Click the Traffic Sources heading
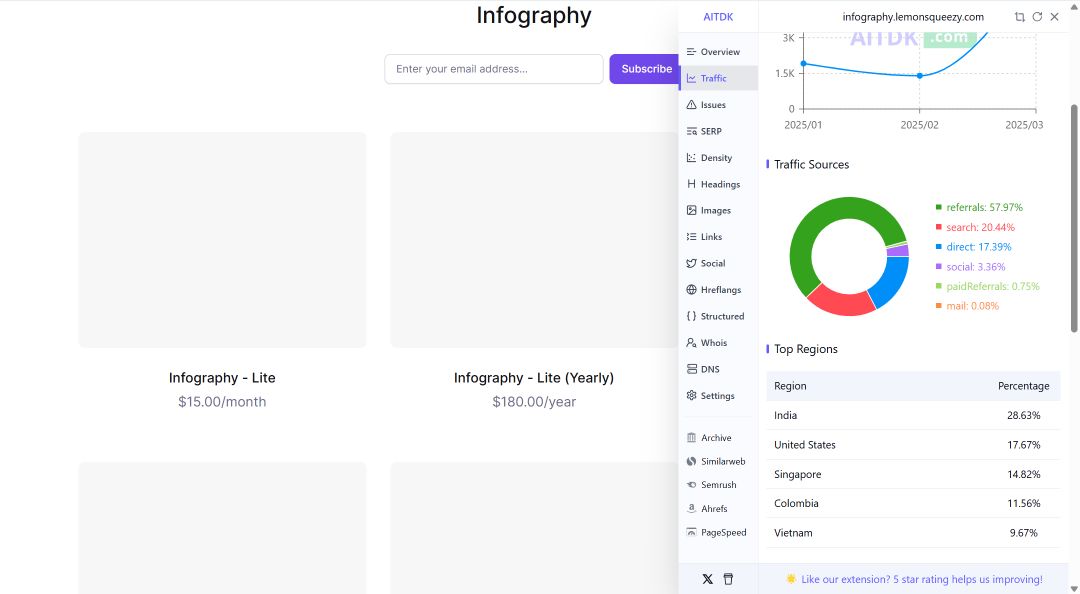 pos(811,165)
